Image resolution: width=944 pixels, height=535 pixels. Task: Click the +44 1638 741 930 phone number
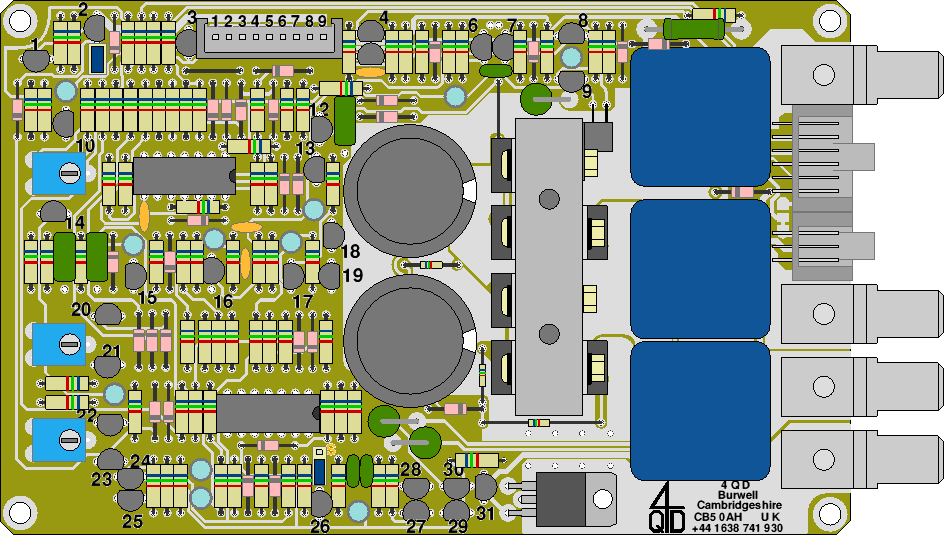pyautogui.click(x=737, y=528)
